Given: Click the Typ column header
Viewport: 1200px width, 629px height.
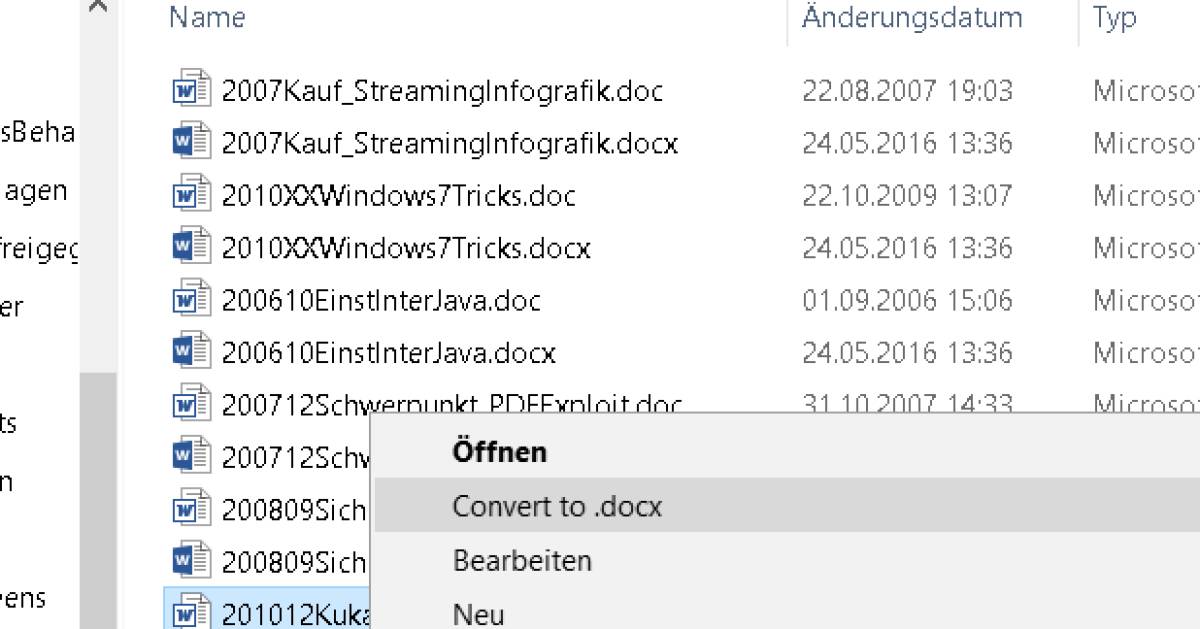Looking at the screenshot, I should coord(1114,18).
